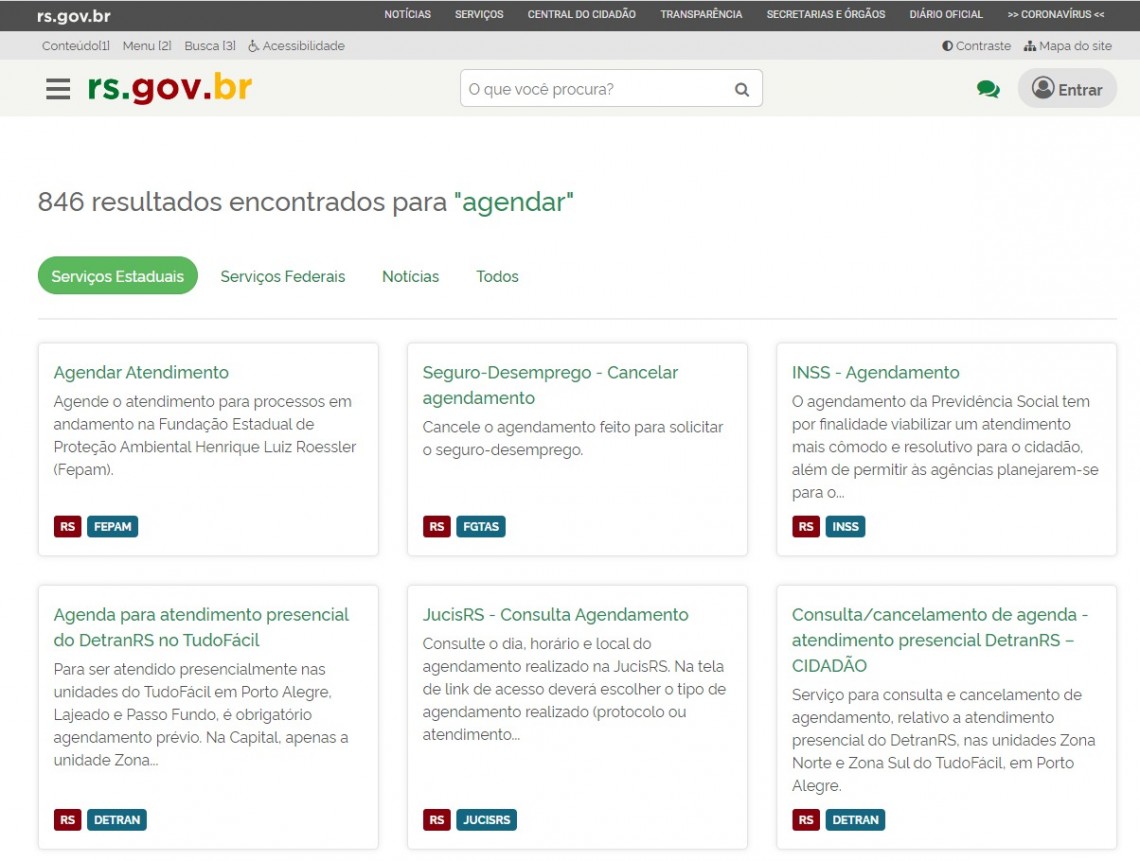Open the INSS - Agendamento result
Viewport: 1140px width, 861px height.
[x=875, y=372]
